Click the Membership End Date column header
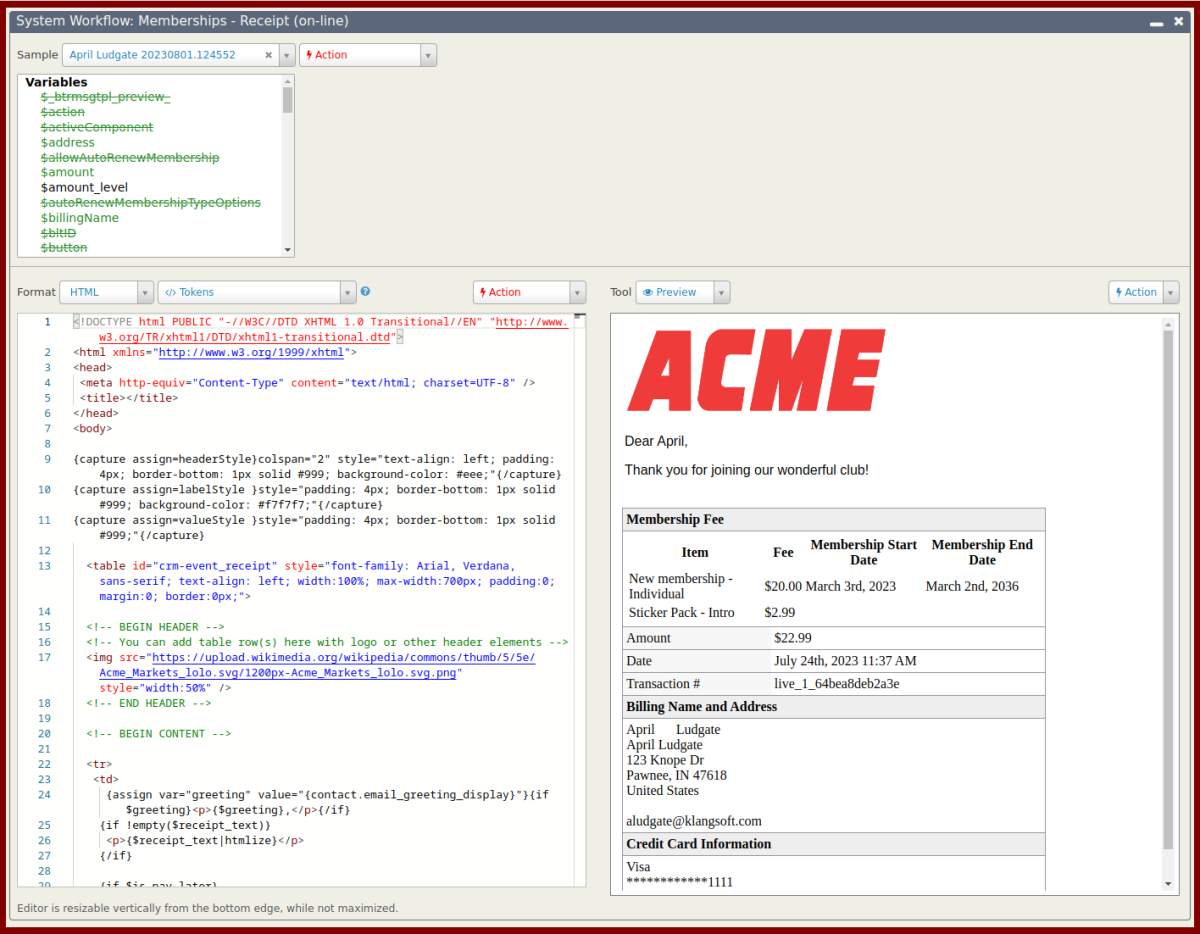The height and width of the screenshot is (934, 1200). coord(982,552)
